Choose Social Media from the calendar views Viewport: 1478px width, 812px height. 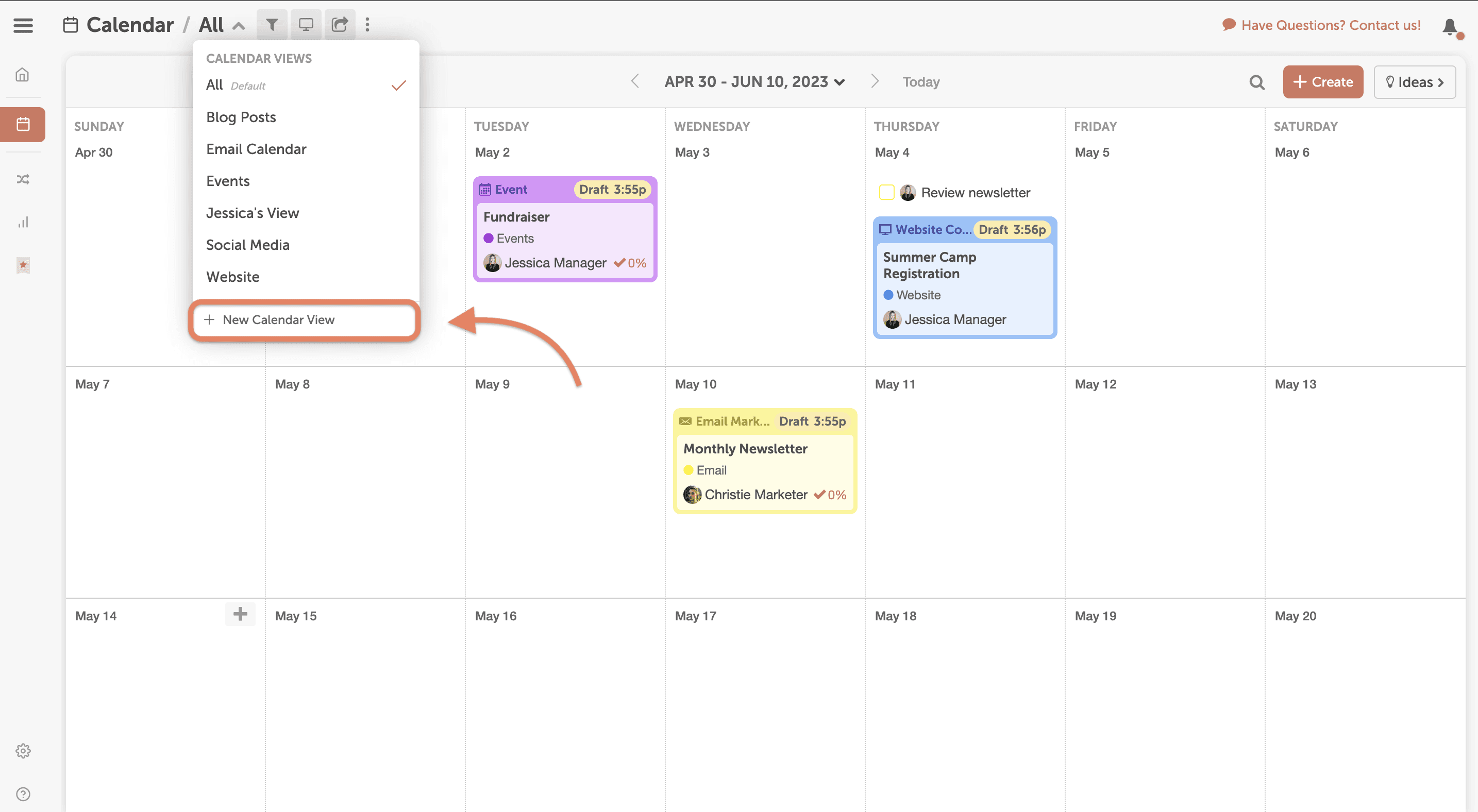pyautogui.click(x=247, y=245)
